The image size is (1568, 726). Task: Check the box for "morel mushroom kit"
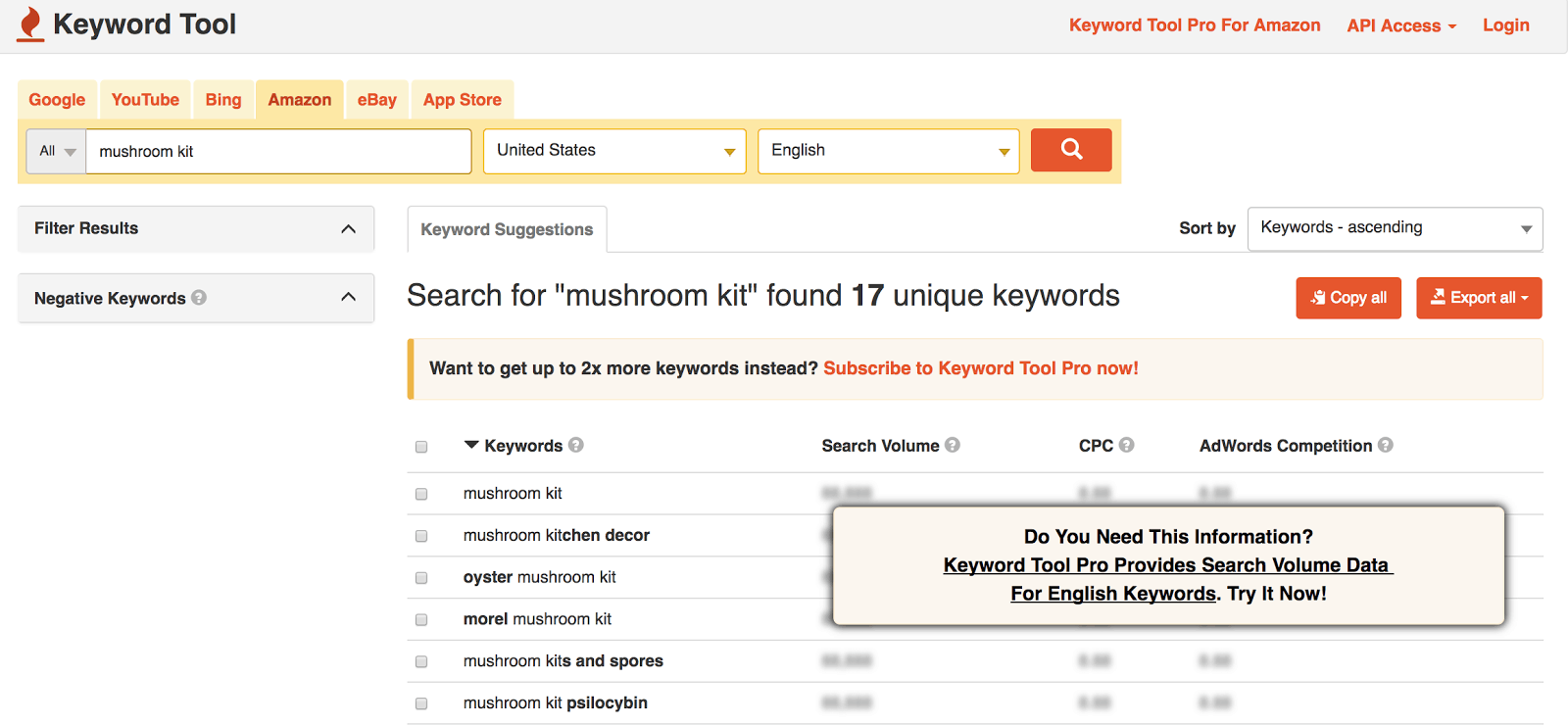click(421, 620)
